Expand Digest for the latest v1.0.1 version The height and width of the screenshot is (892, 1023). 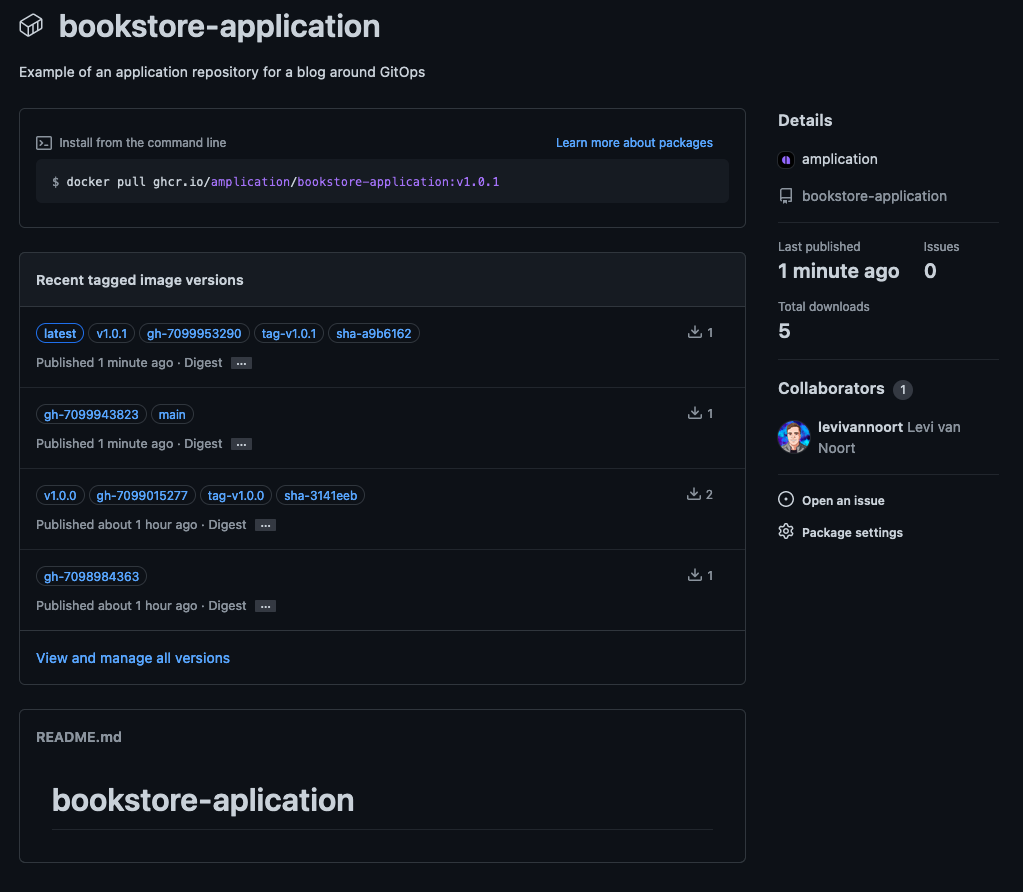pos(241,363)
